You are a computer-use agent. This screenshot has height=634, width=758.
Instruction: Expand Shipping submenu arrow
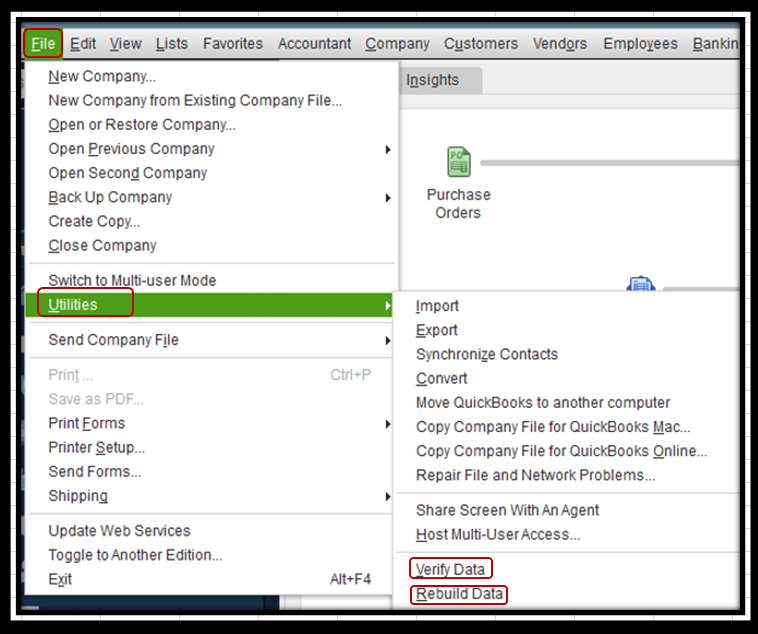388,497
